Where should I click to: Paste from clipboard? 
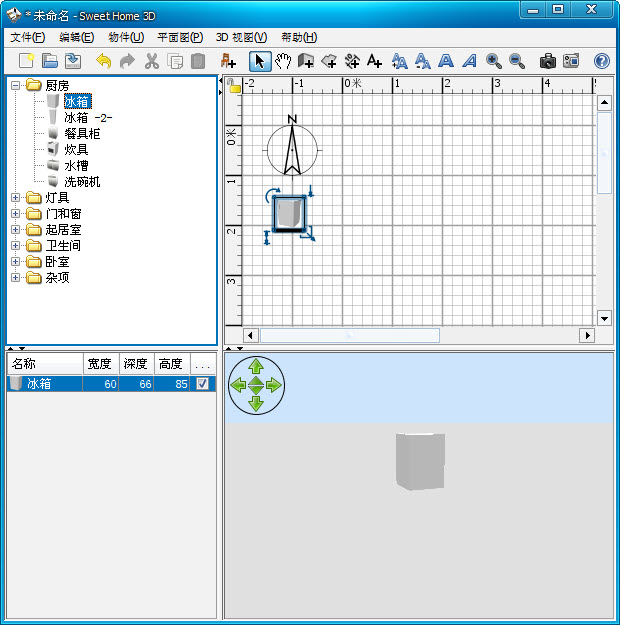tap(198, 61)
